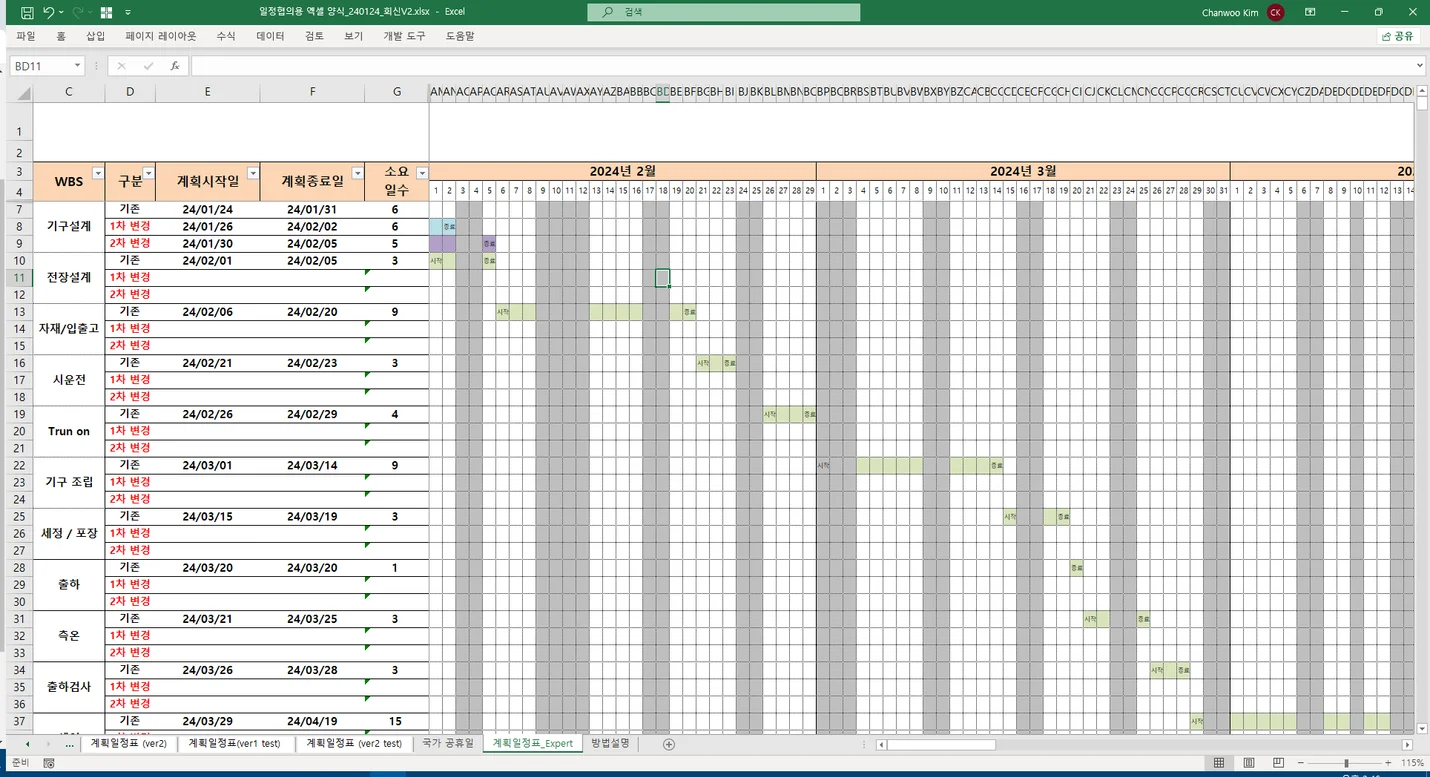Screen dimensions: 1430x777
Task: Open ribbon display options icon
Action: click(1310, 13)
